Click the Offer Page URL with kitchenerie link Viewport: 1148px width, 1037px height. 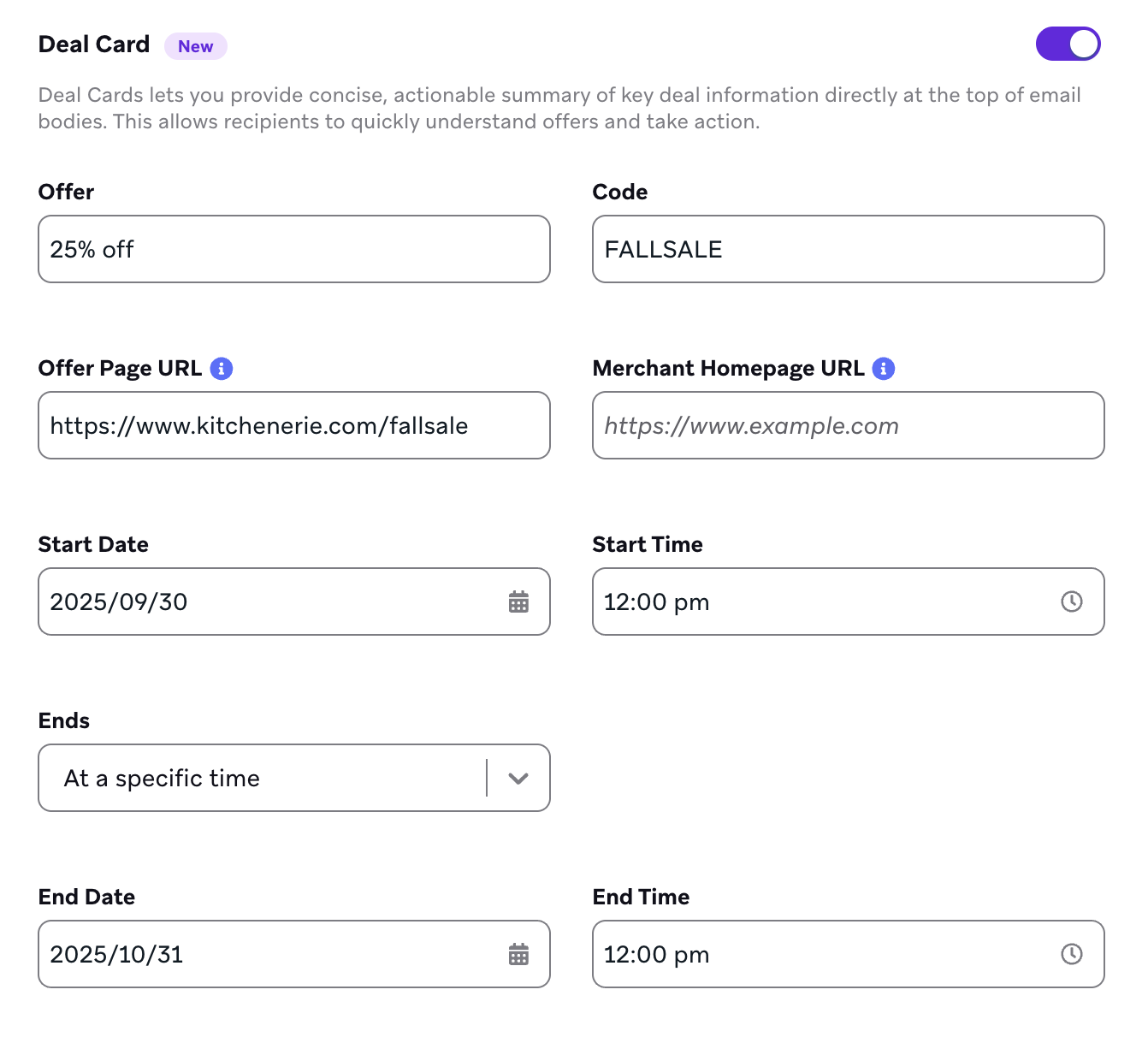[x=293, y=425]
